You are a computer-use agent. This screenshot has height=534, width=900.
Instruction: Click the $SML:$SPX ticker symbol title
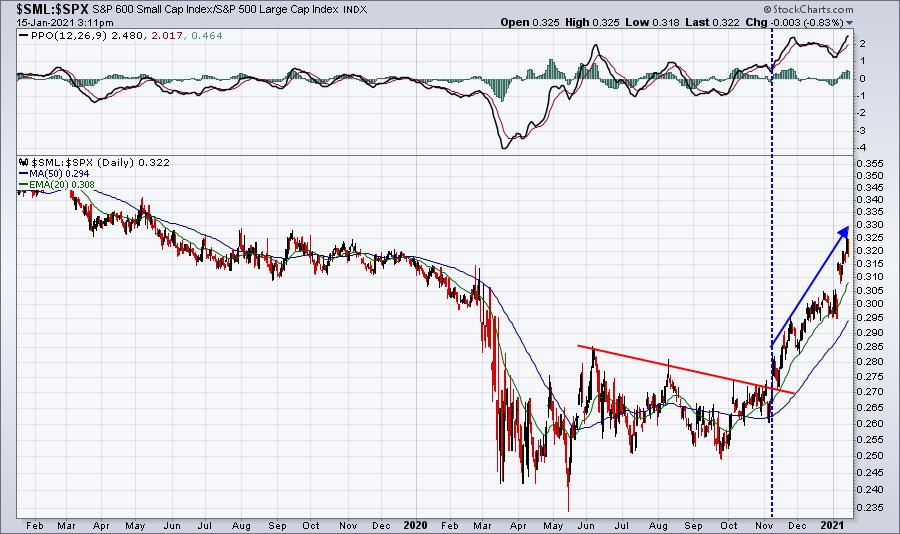pyautogui.click(x=43, y=8)
